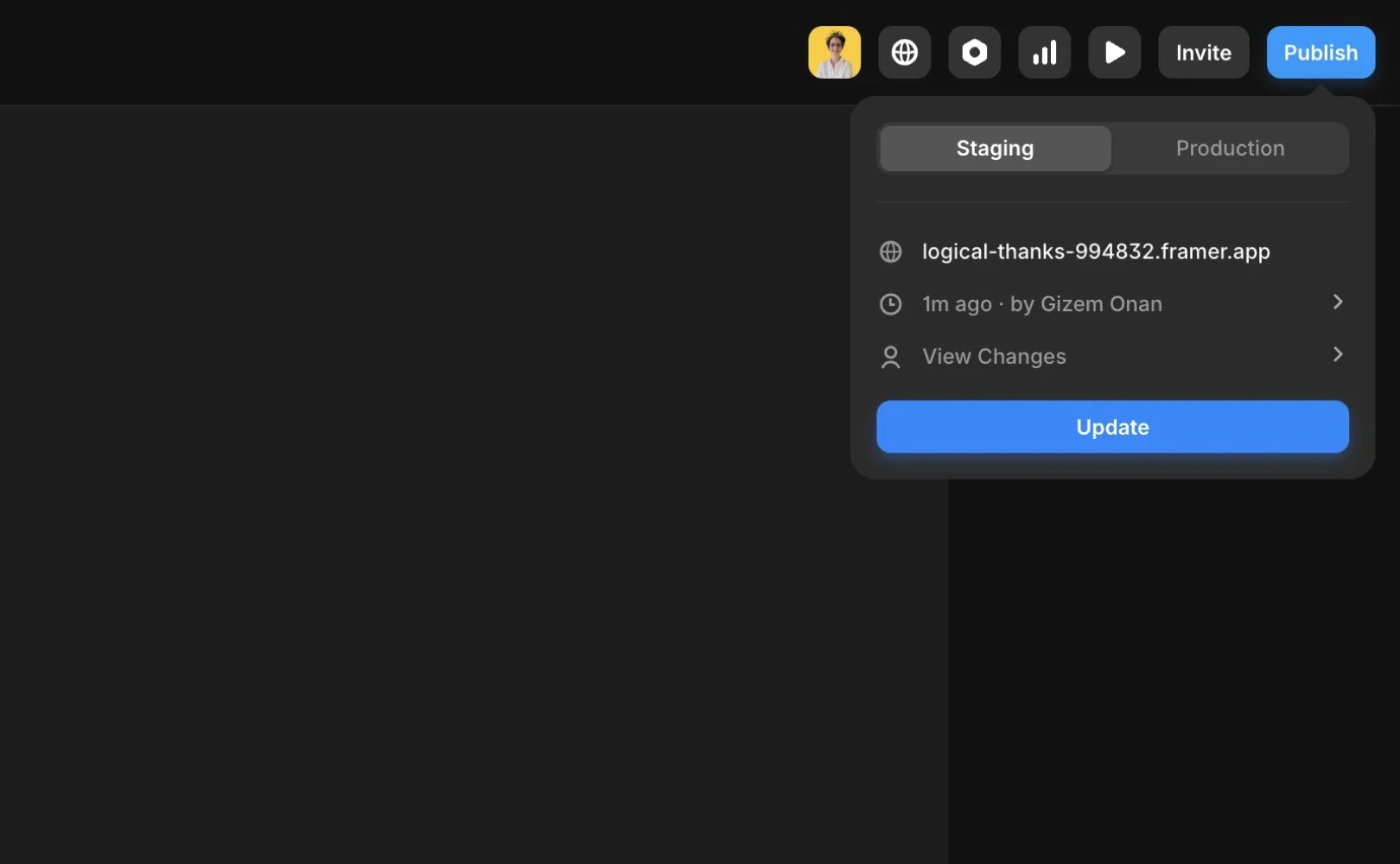Open the user avatar profile
The height and width of the screenshot is (864, 1400).
(834, 52)
